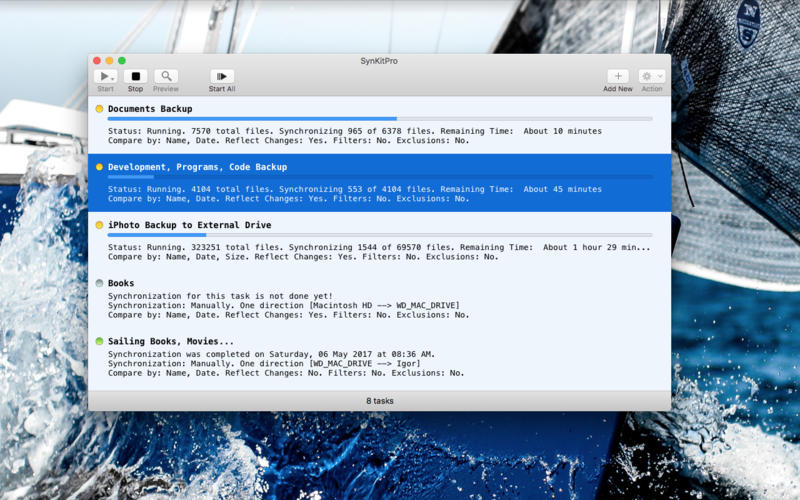This screenshot has width=800, height=500.
Task: Minimize window with yellow button
Action: click(x=109, y=61)
